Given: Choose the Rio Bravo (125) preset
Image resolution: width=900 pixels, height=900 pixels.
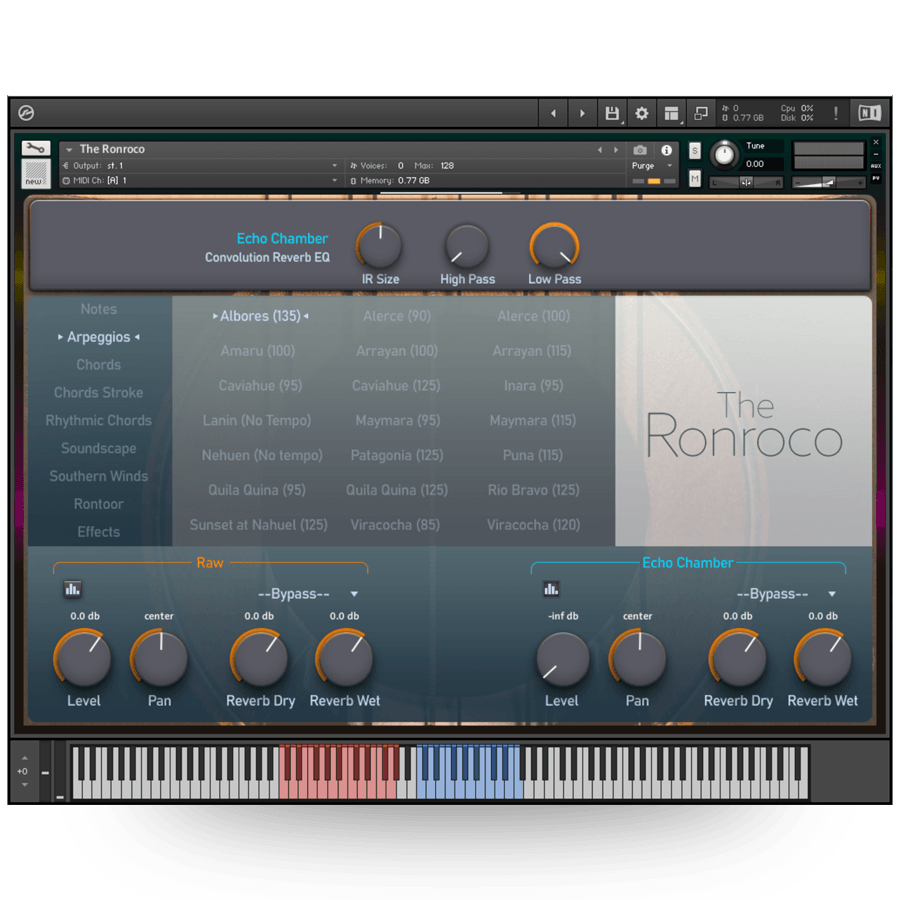Looking at the screenshot, I should click(x=533, y=490).
